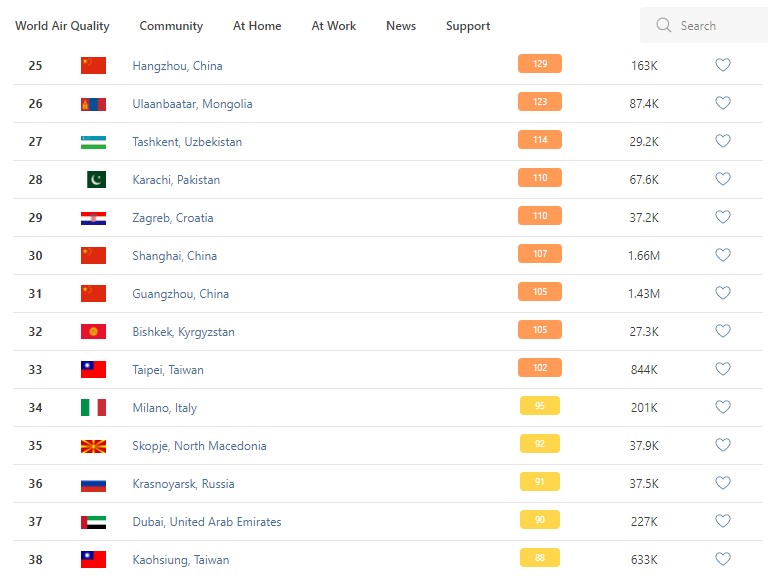
Task: Click the search magnifier icon
Action: (663, 26)
